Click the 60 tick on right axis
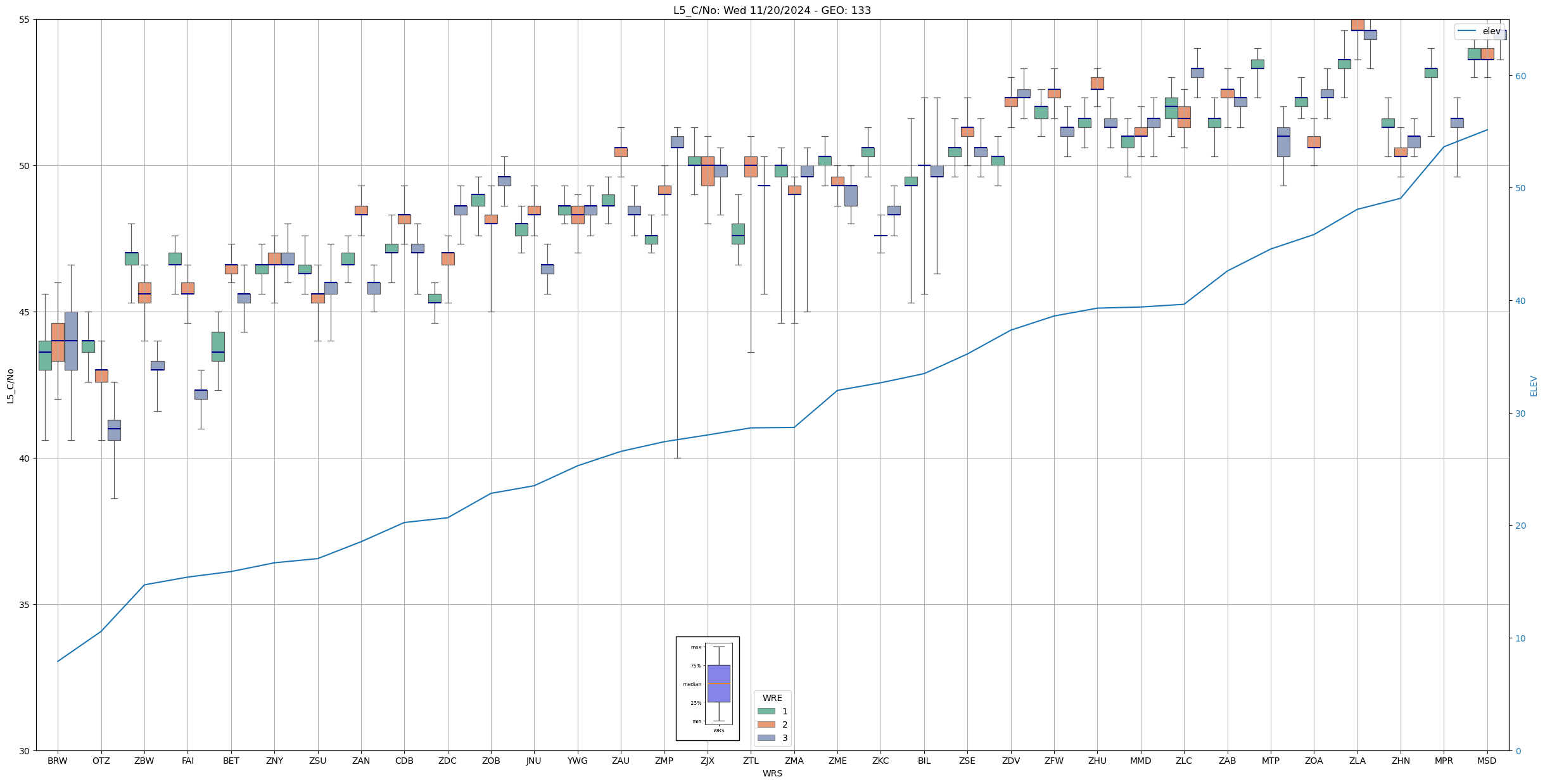 coord(1520,76)
